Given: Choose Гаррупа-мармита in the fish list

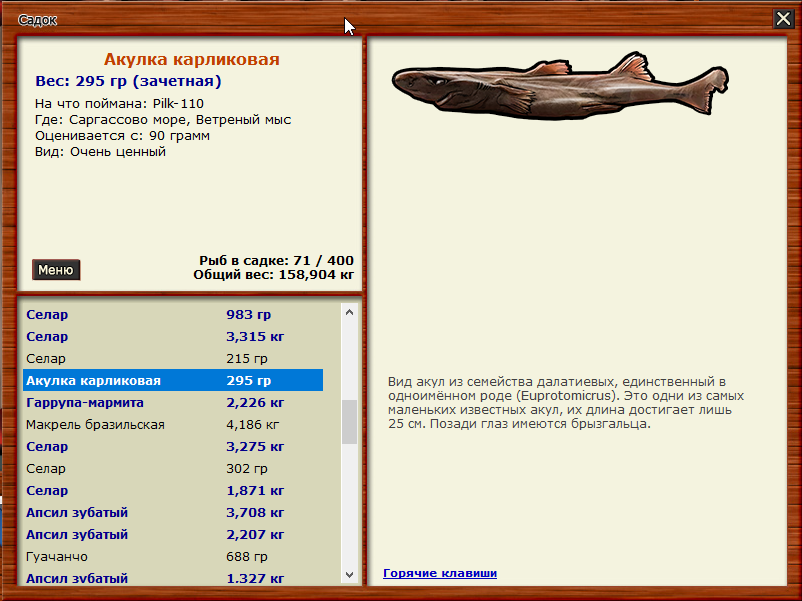Looking at the screenshot, I should tap(172, 402).
